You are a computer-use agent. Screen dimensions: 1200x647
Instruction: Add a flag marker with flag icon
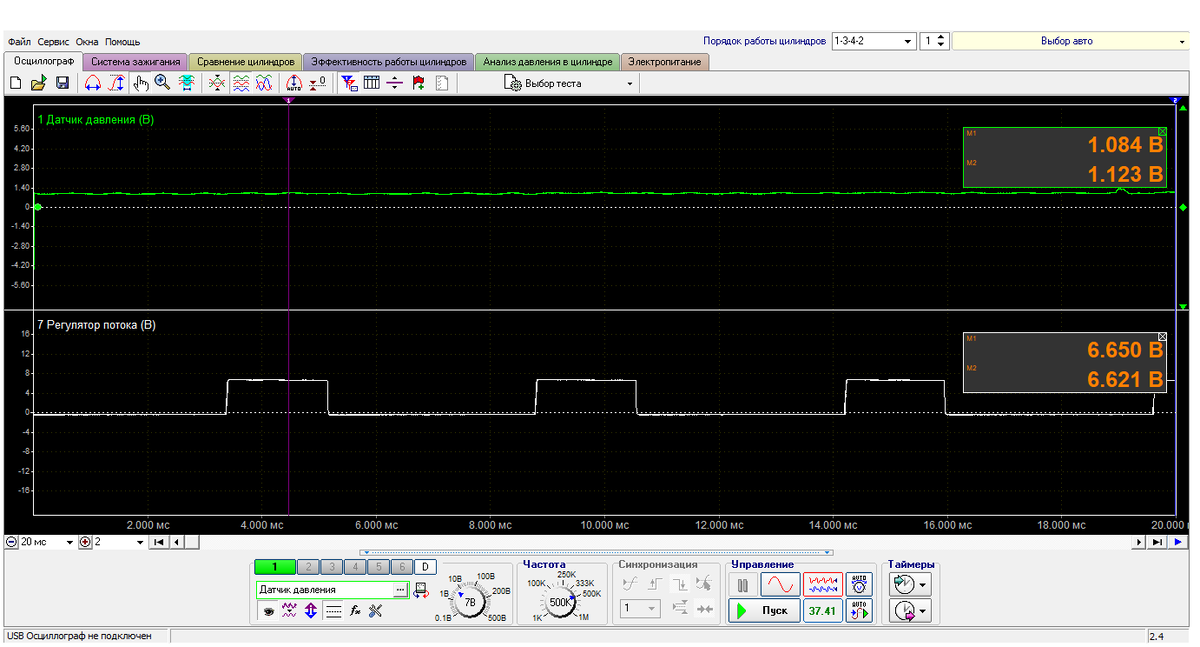click(418, 83)
